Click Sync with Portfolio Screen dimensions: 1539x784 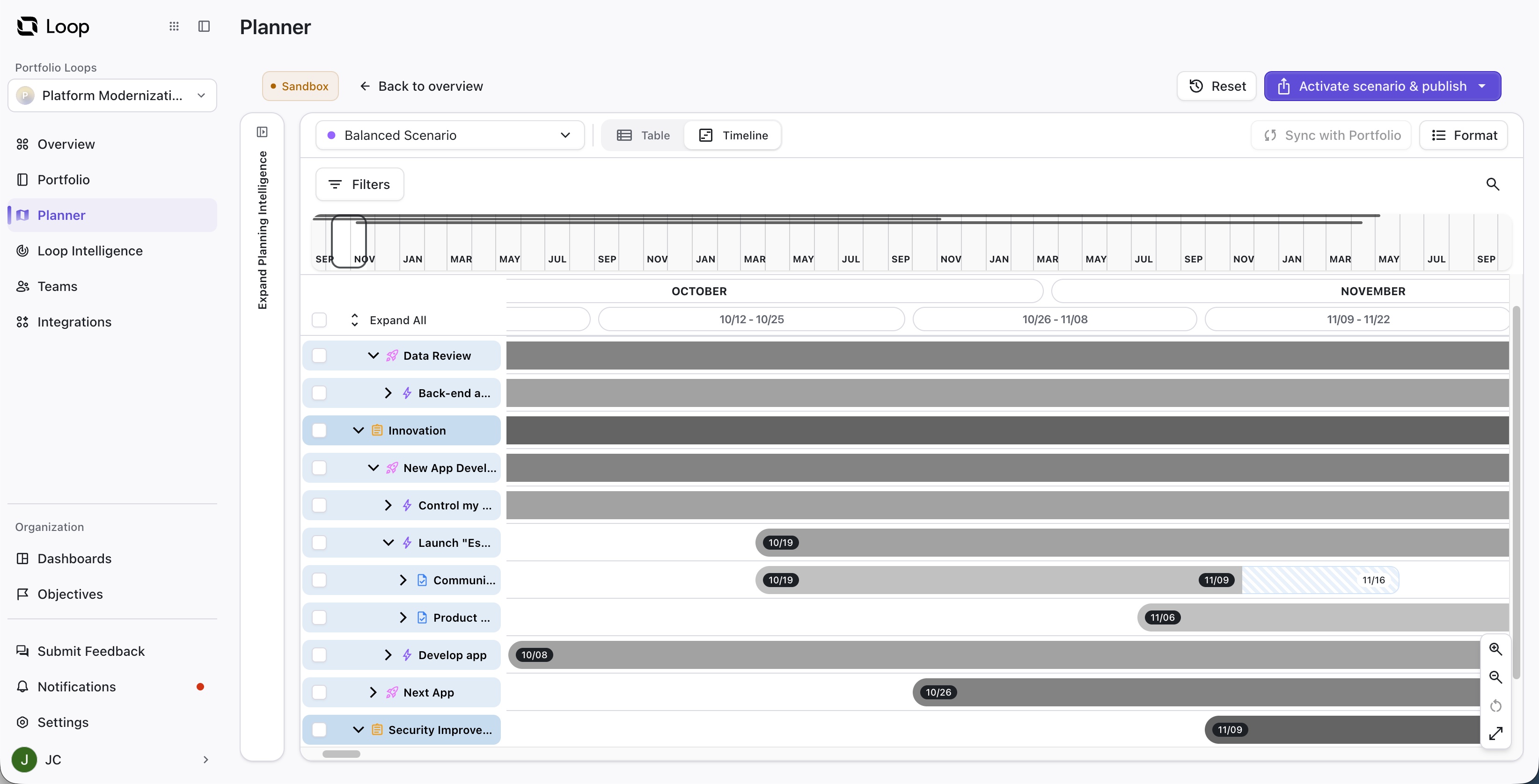(1331, 136)
